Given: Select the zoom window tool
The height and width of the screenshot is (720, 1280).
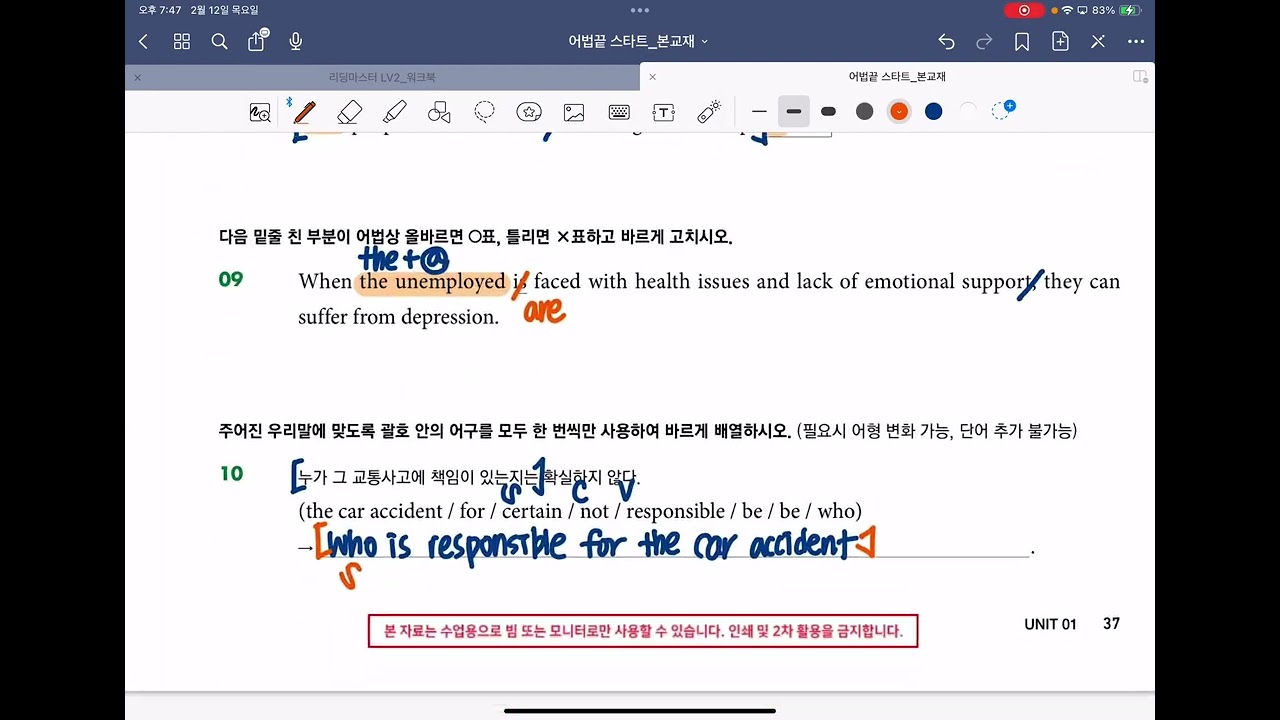Looking at the screenshot, I should (260, 112).
